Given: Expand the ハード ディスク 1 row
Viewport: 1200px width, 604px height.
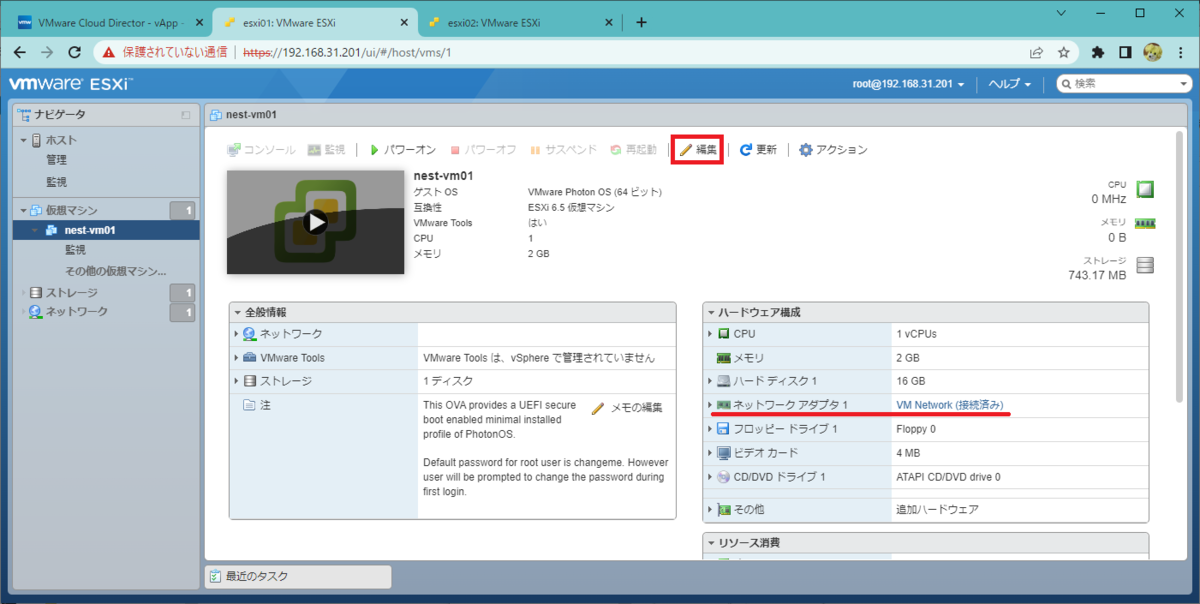Looking at the screenshot, I should tap(710, 381).
